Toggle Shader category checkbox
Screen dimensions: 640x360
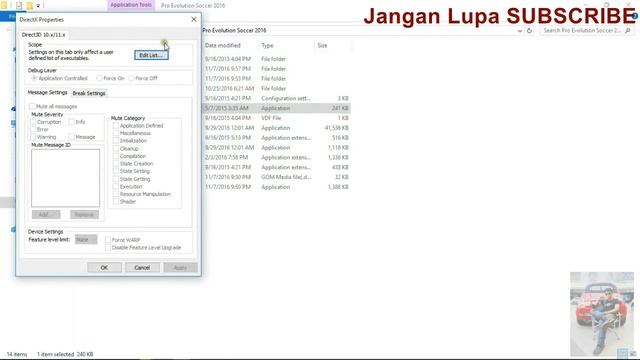click(116, 201)
